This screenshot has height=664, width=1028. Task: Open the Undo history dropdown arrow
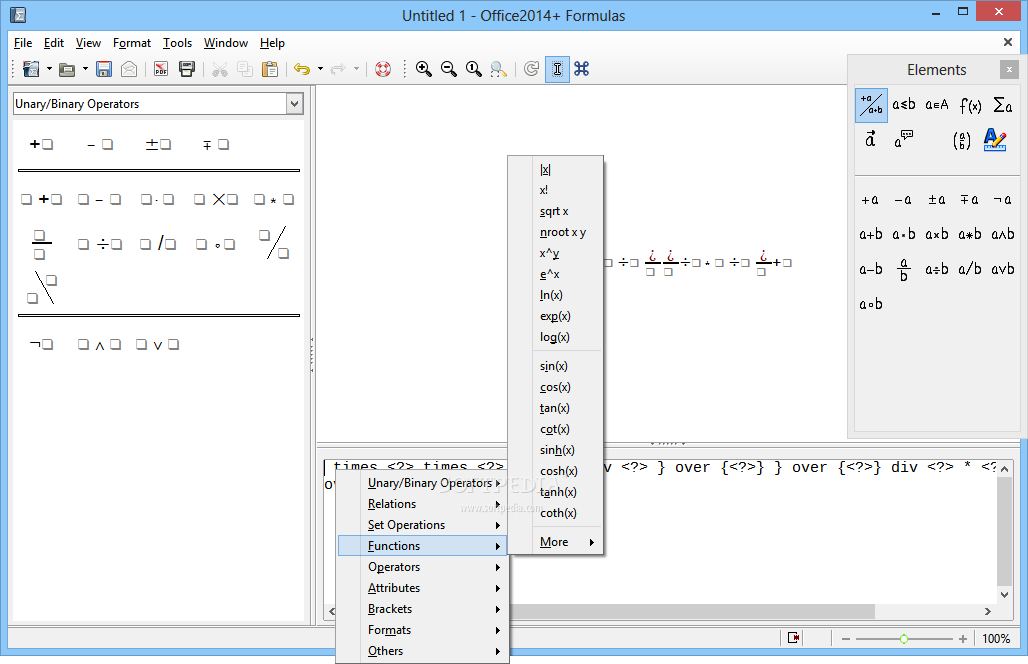tap(320, 69)
